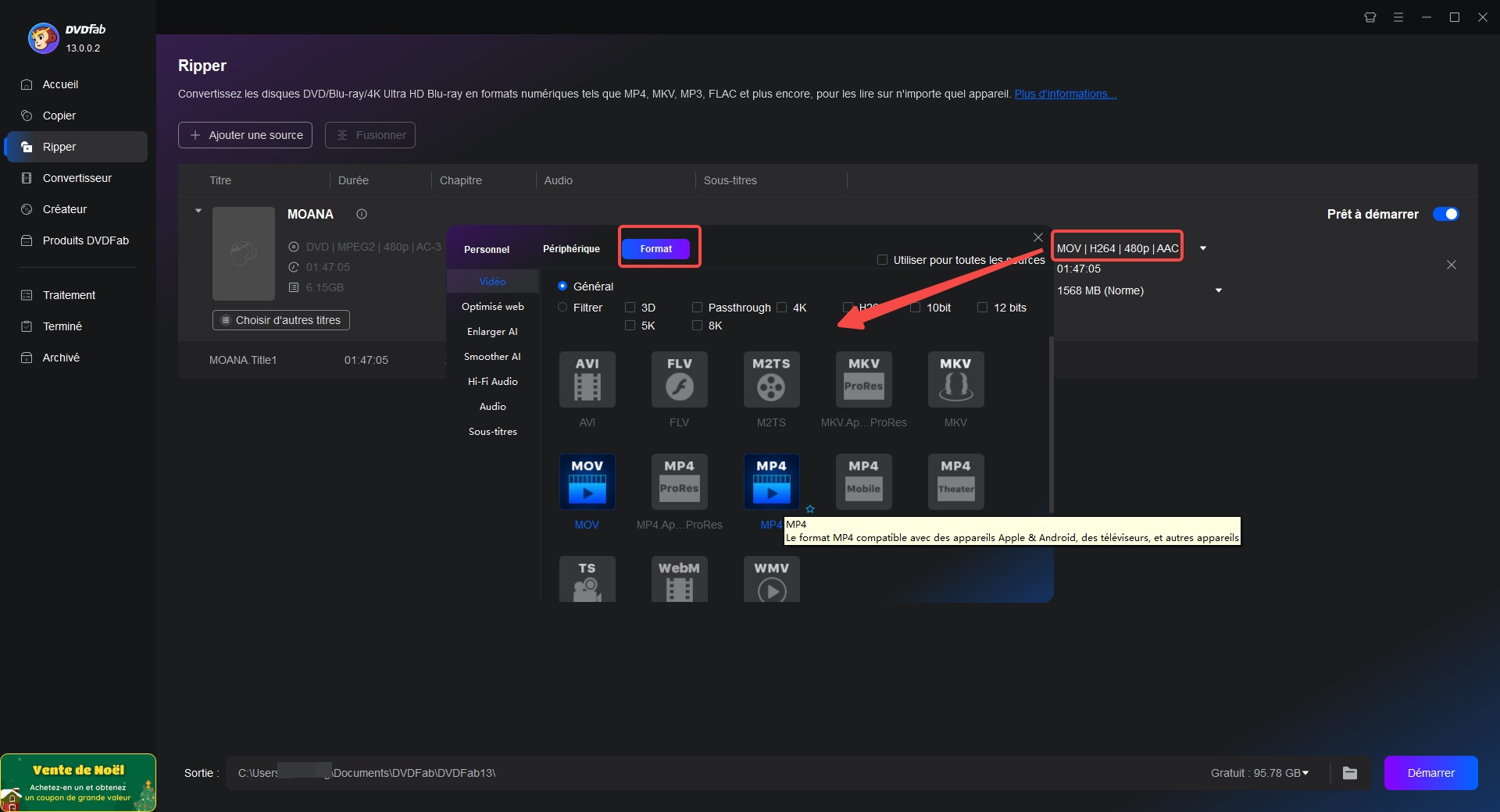
Task: Select the TS format icon
Action: pos(587,579)
